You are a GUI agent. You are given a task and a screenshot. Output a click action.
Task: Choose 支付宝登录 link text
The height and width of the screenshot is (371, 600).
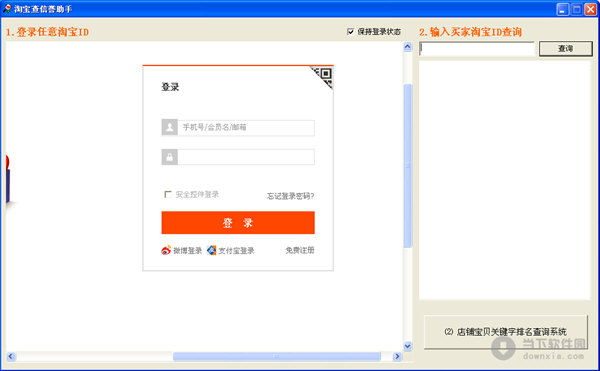click(236, 251)
